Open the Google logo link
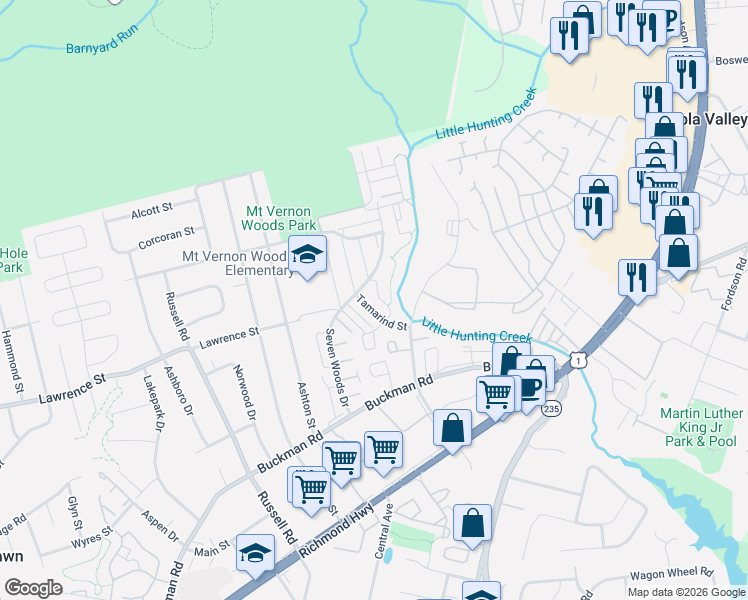The image size is (748, 600). 33,588
